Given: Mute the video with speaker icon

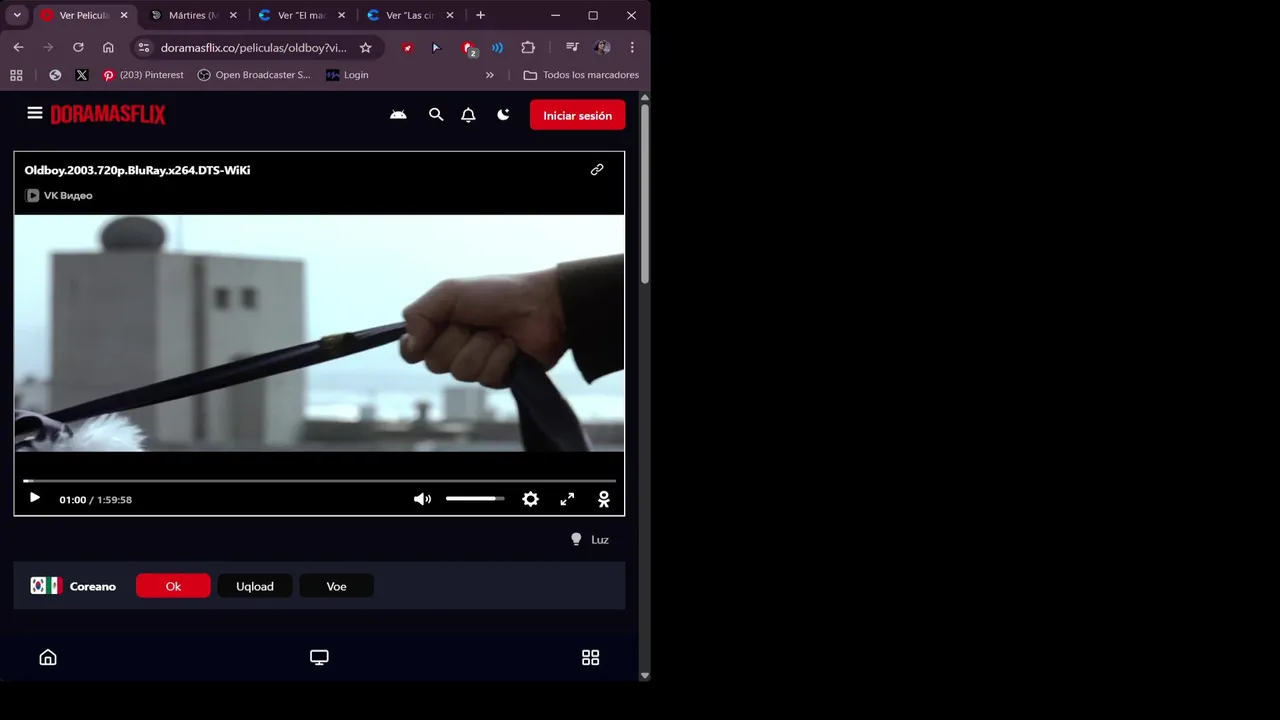Looking at the screenshot, I should coord(423,499).
